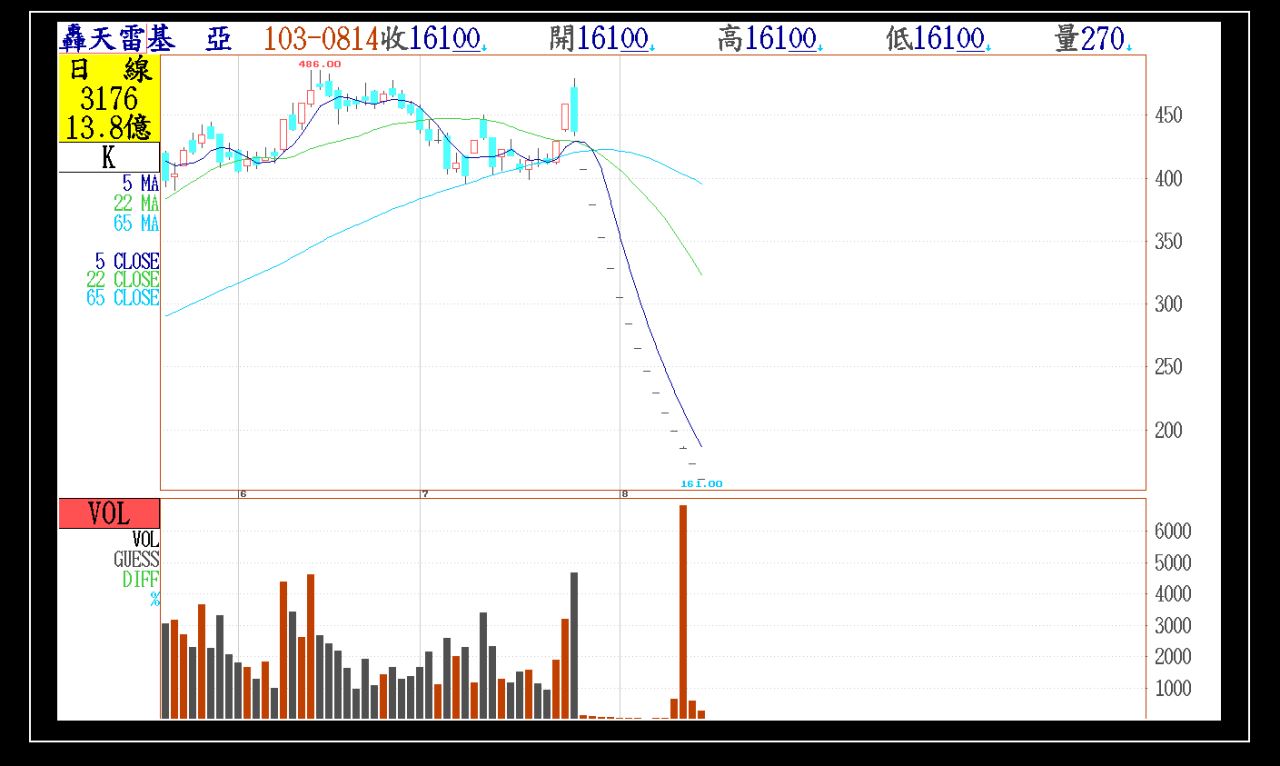Image resolution: width=1280 pixels, height=766 pixels.
Task: Click the month 7 marker on time axis
Action: tap(425, 494)
